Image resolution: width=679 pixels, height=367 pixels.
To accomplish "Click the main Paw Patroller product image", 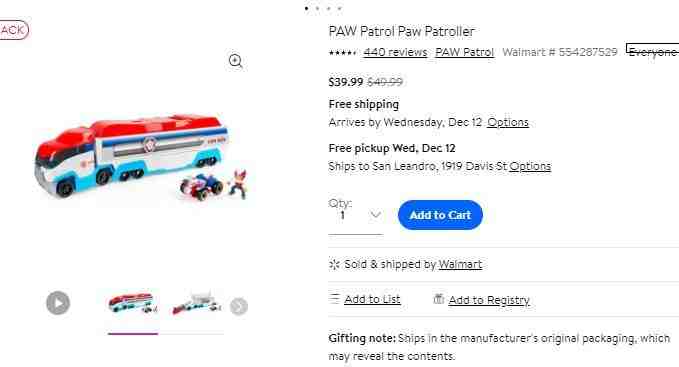I will pyautogui.click(x=141, y=157).
